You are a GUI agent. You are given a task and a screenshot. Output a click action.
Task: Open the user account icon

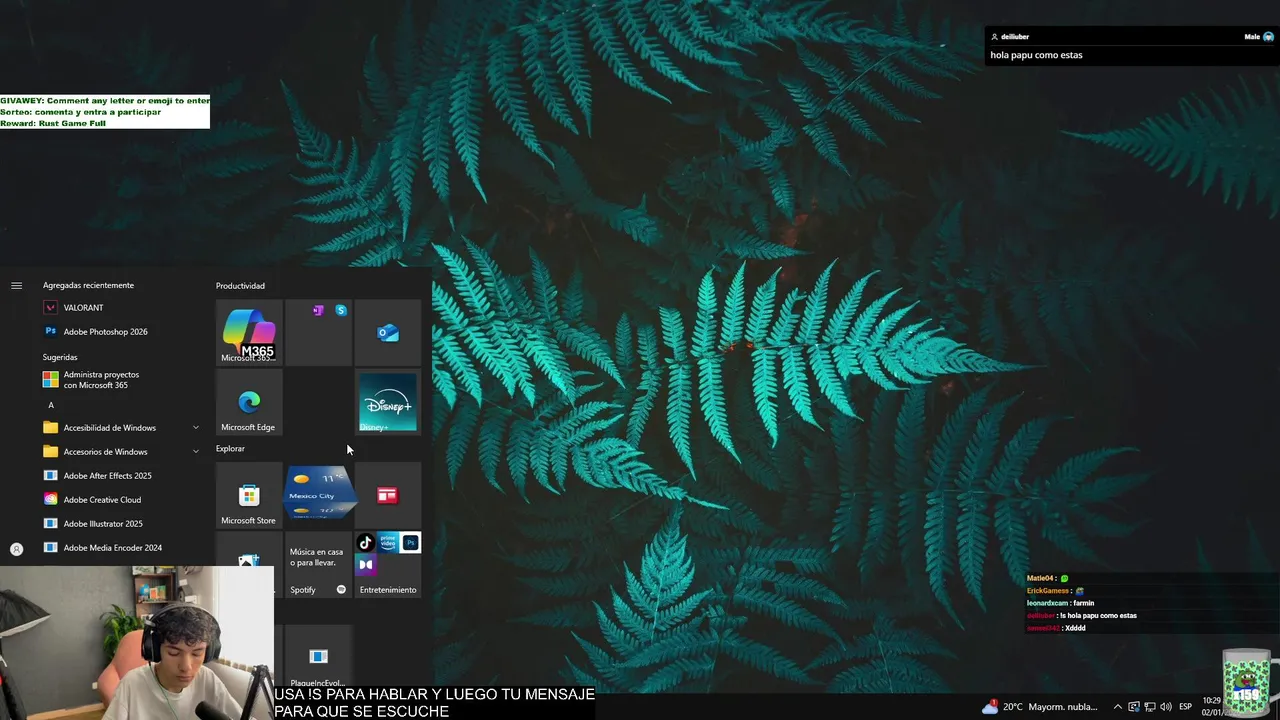tap(16, 549)
